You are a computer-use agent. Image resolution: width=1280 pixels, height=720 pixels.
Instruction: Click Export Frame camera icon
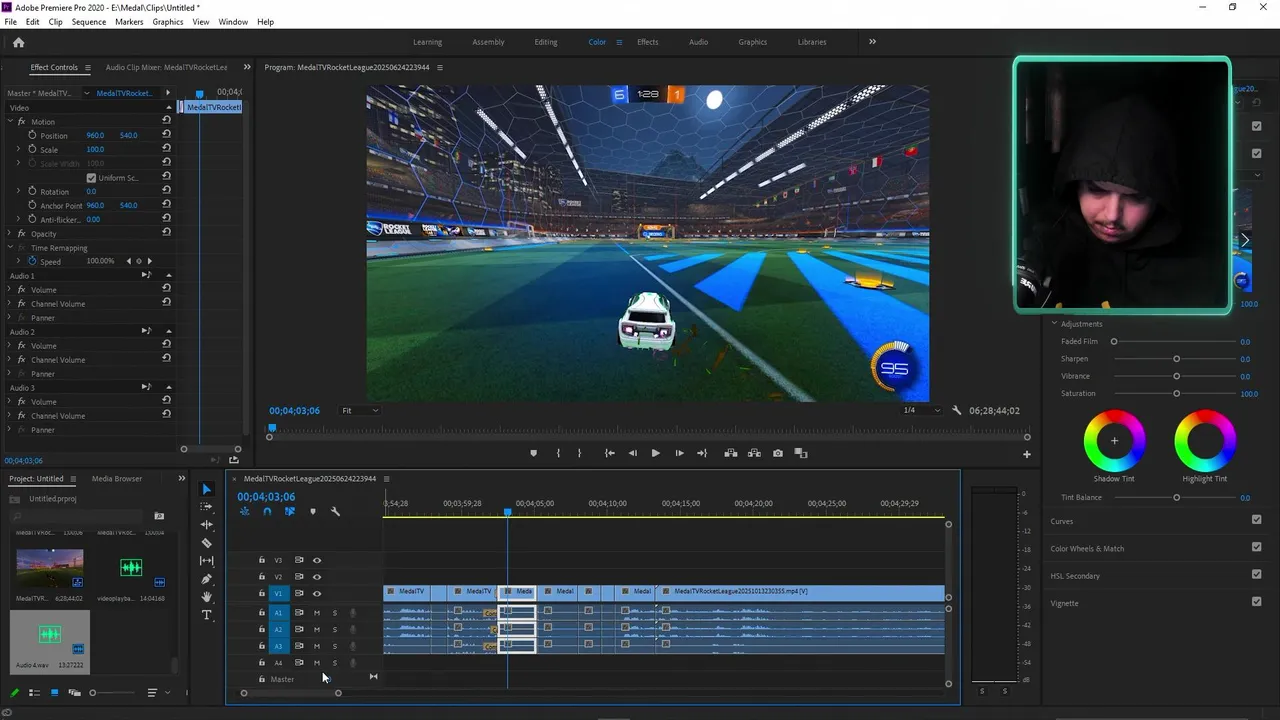pos(778,453)
